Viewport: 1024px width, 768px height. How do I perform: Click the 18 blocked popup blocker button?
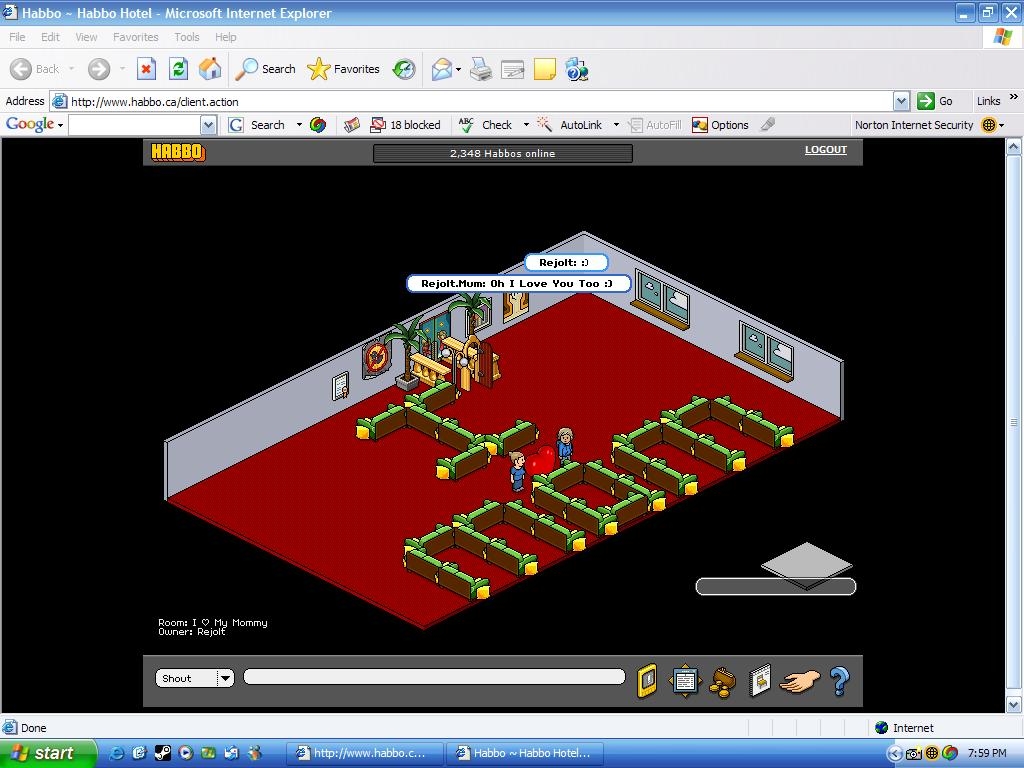click(x=406, y=125)
